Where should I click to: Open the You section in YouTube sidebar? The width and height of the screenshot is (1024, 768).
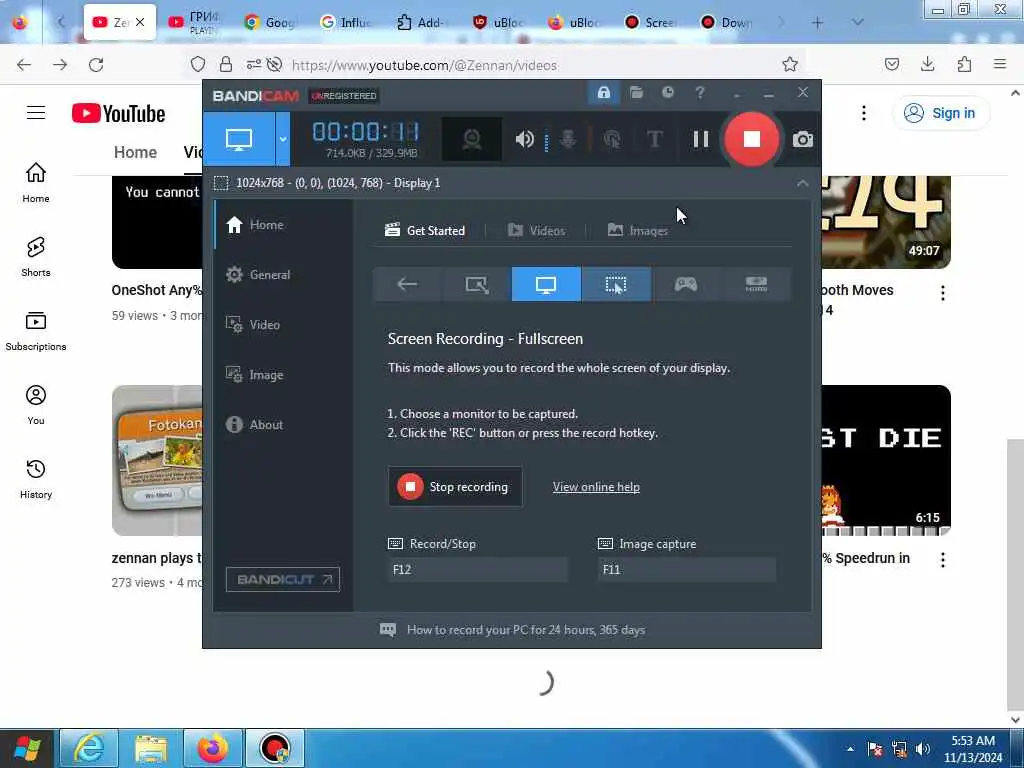pos(36,405)
